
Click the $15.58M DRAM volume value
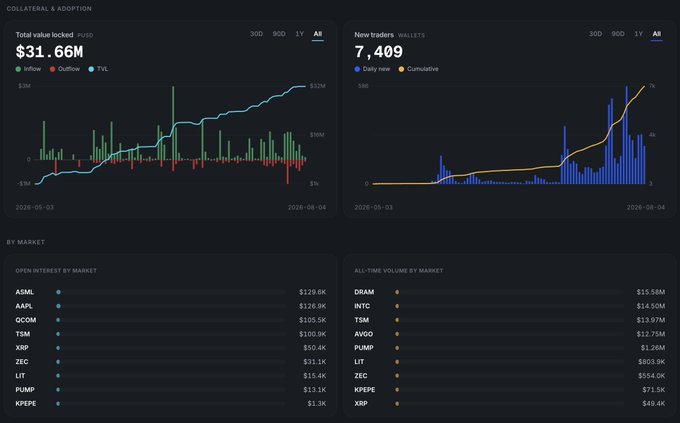tap(651, 292)
